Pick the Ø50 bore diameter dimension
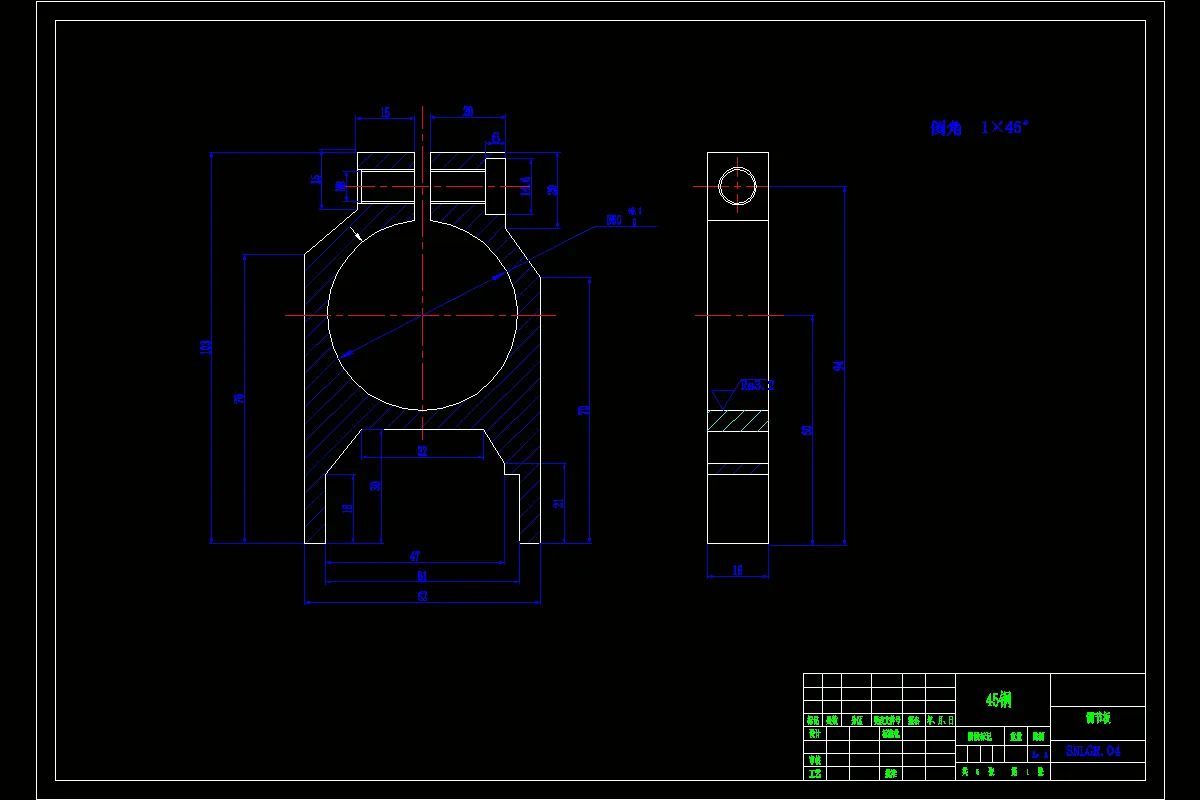The width and height of the screenshot is (1200, 800). 615,220
